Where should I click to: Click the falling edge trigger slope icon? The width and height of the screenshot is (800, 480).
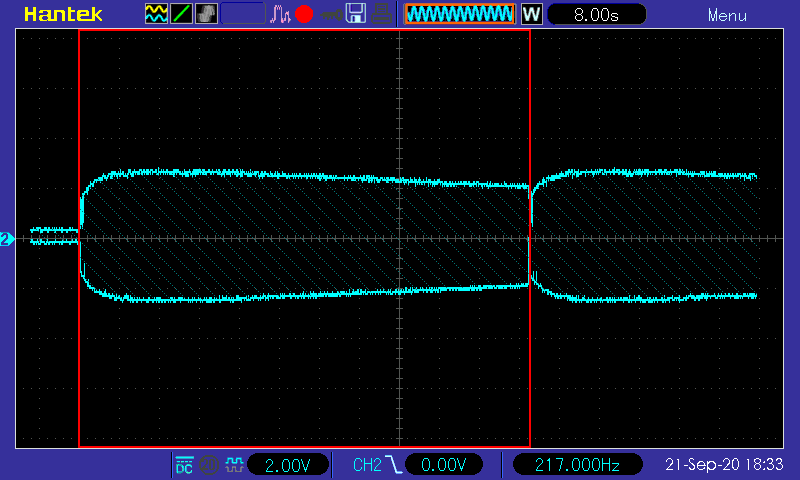(x=394, y=465)
